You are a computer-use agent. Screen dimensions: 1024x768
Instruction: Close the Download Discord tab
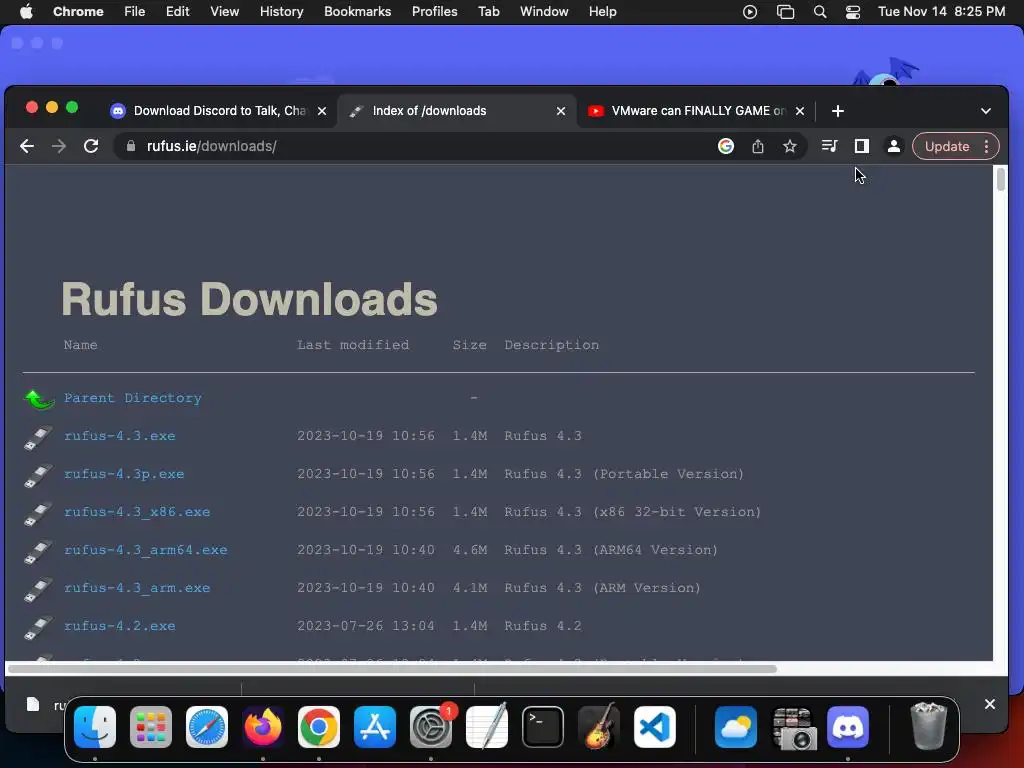click(322, 111)
